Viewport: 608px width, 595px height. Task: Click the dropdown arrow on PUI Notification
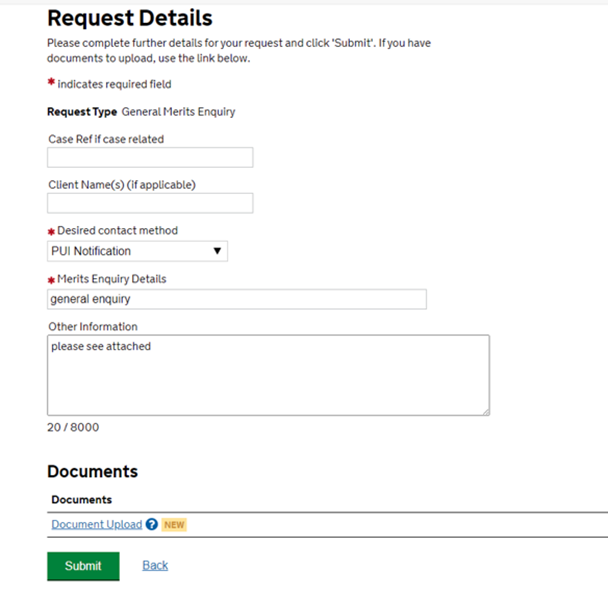click(x=217, y=251)
